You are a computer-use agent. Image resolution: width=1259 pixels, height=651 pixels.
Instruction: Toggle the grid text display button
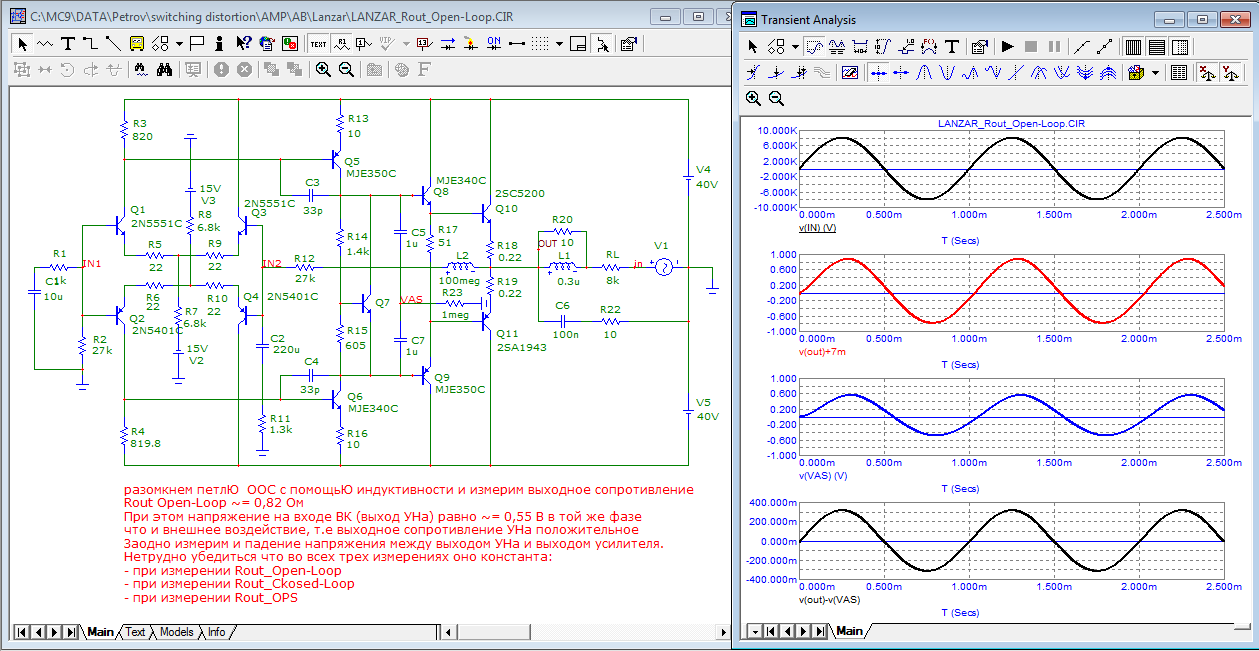click(318, 44)
